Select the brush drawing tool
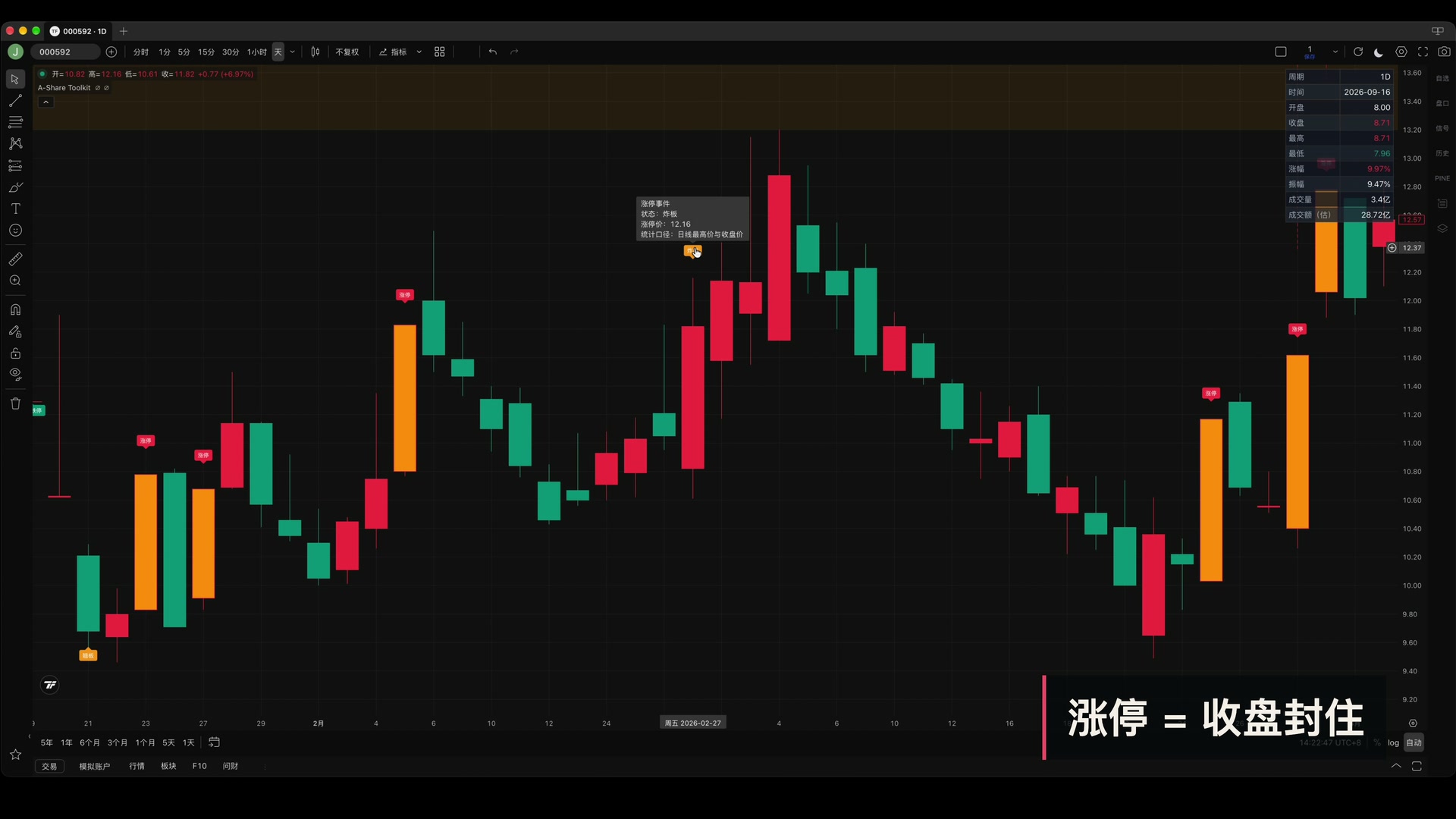This screenshot has height=819, width=1456. tap(15, 187)
